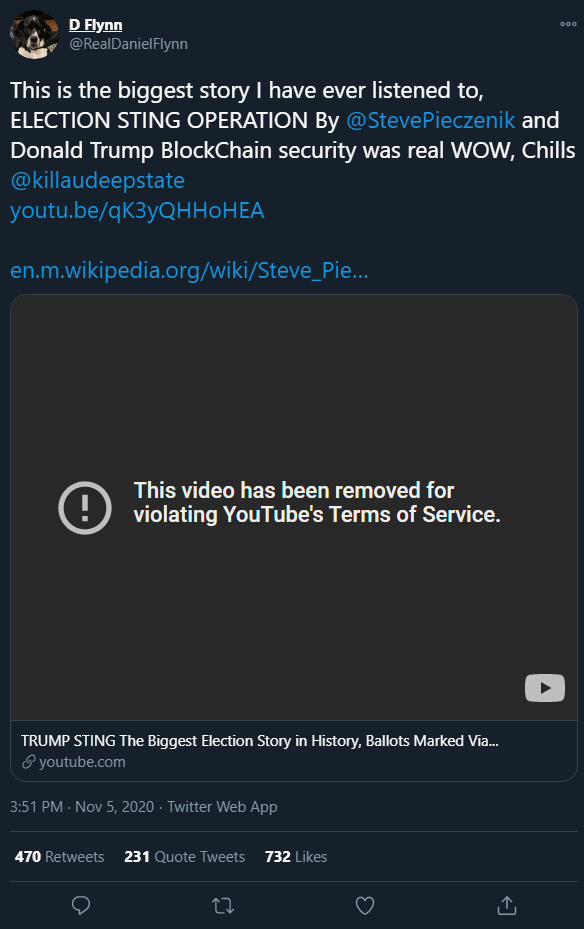Like the tweet with heart icon

click(365, 905)
